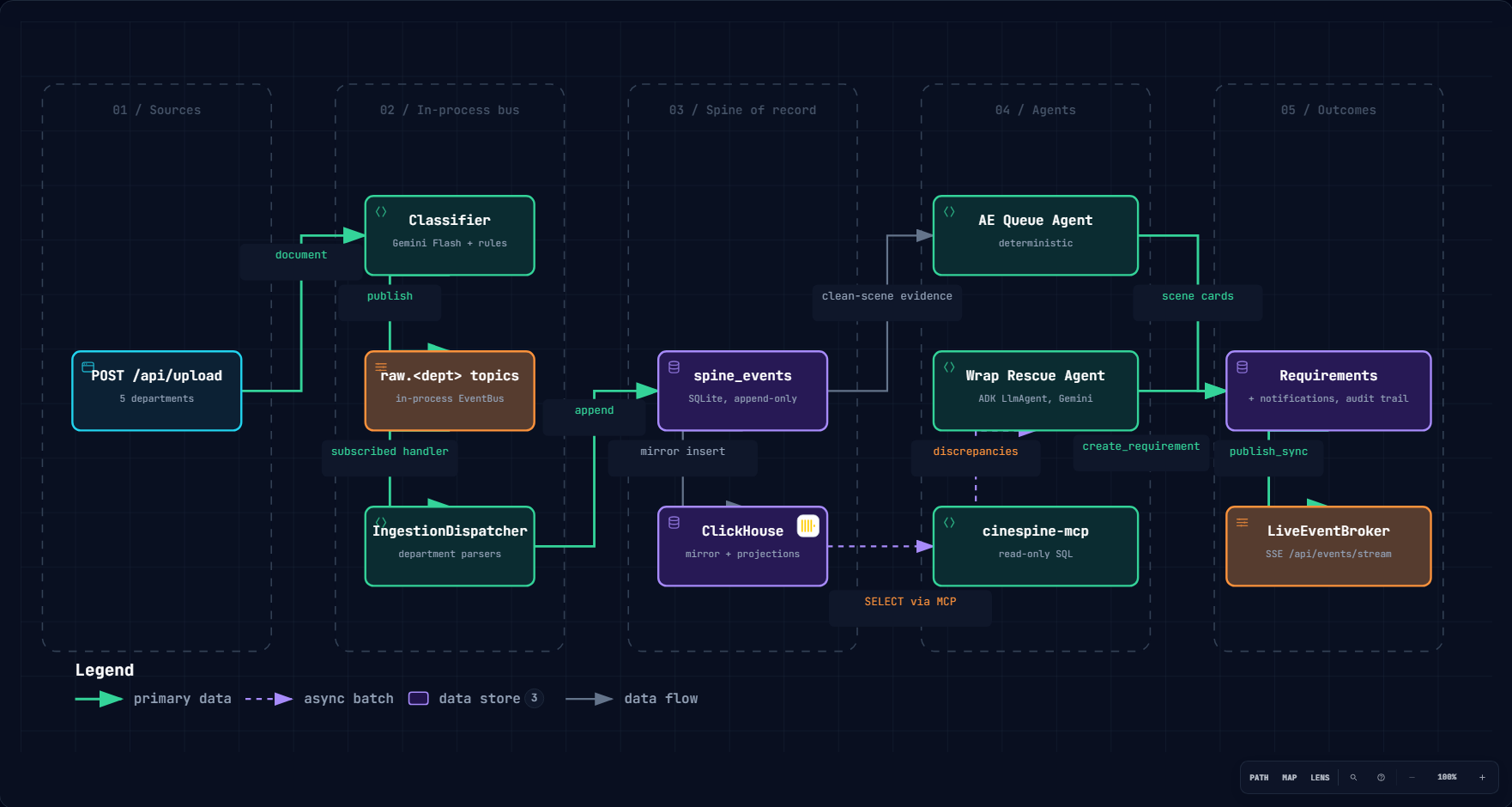Click the queue icon on raw.<dept> topics
Screen dimensions: 1512x807
point(381,367)
